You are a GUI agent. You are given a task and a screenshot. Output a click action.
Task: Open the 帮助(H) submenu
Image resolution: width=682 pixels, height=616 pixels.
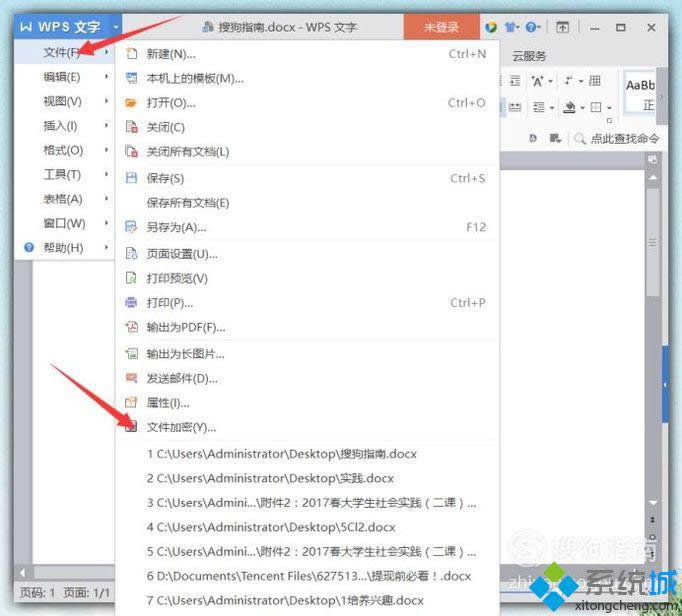coord(64,248)
